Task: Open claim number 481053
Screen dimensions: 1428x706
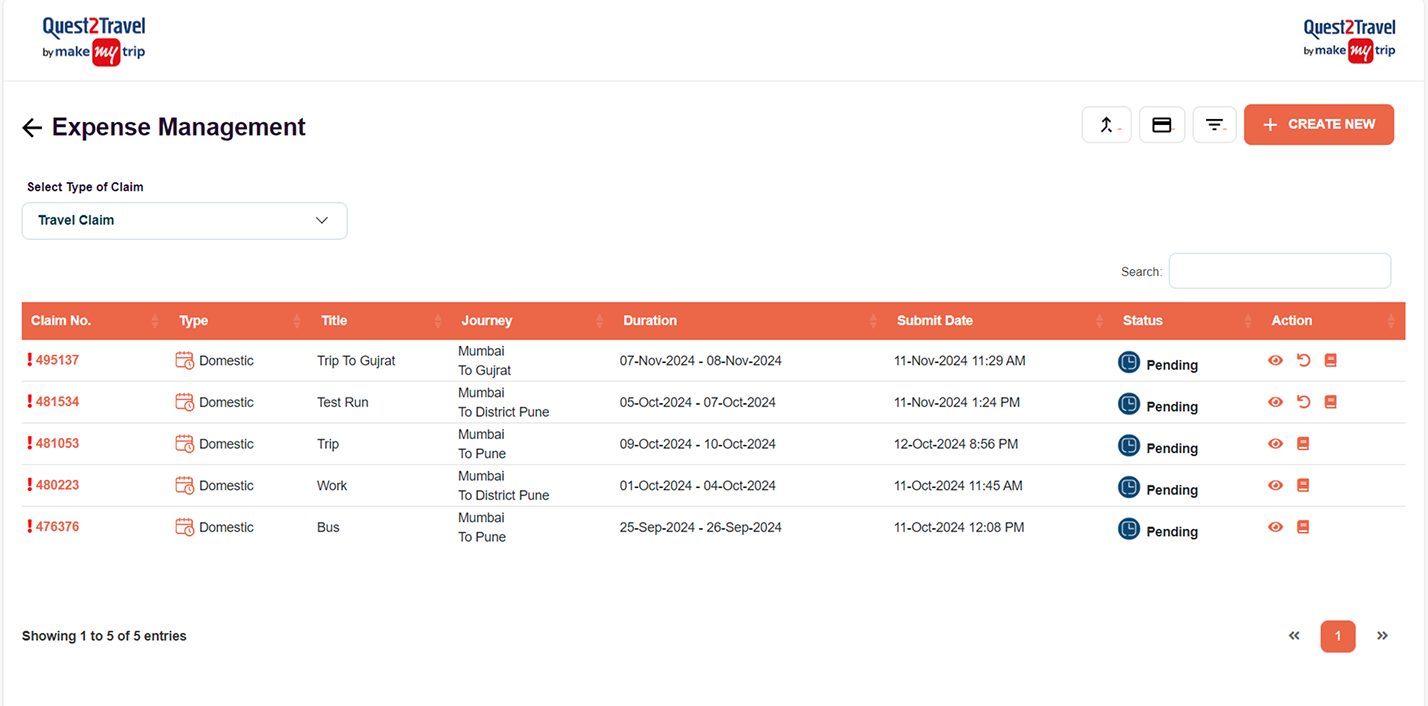Action: click(57, 444)
